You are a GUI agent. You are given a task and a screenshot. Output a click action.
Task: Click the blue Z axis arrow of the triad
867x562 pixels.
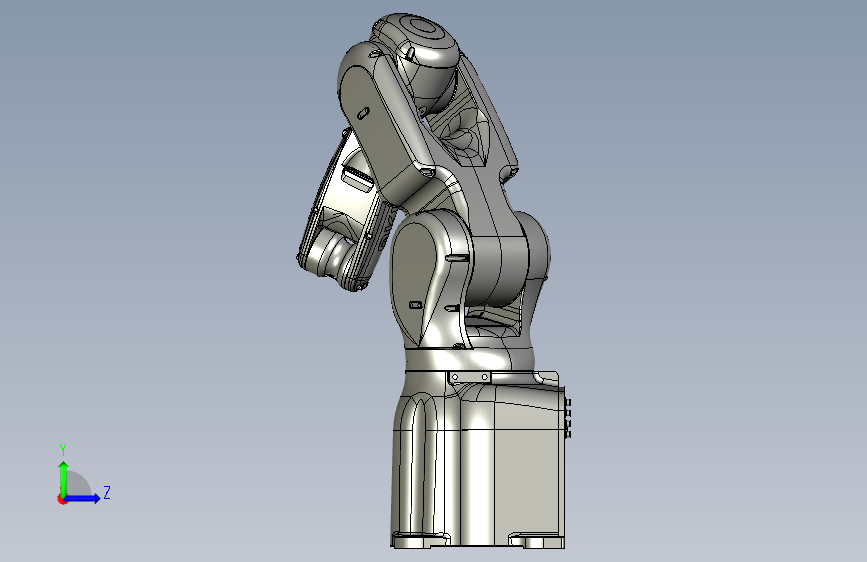pos(82,498)
